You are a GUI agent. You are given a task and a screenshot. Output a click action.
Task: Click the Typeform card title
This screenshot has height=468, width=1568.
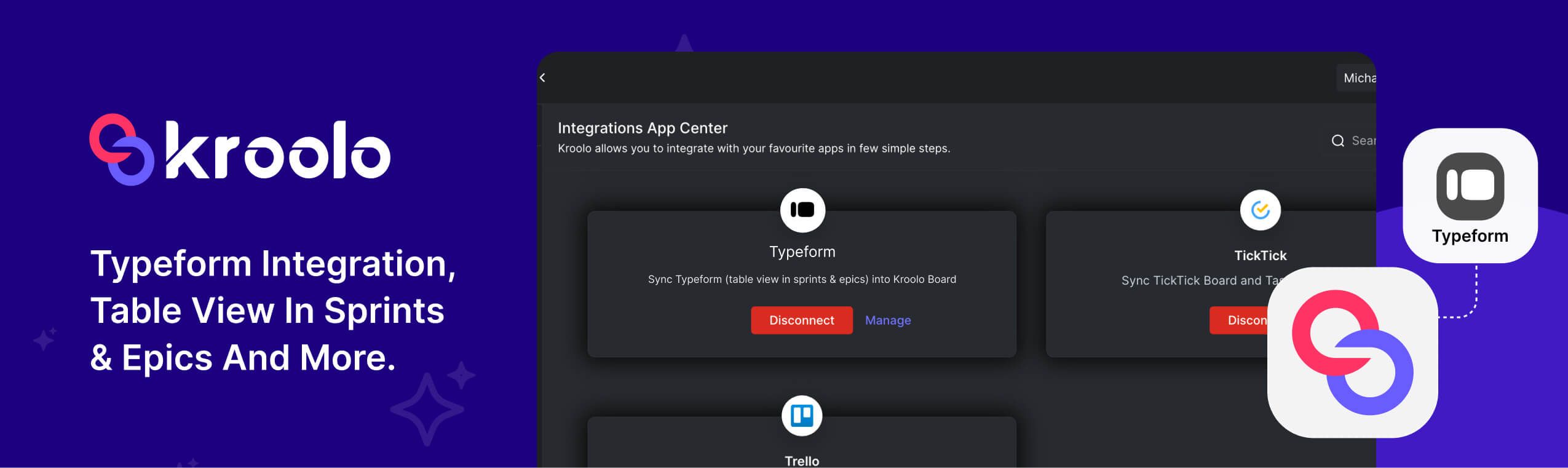802,252
